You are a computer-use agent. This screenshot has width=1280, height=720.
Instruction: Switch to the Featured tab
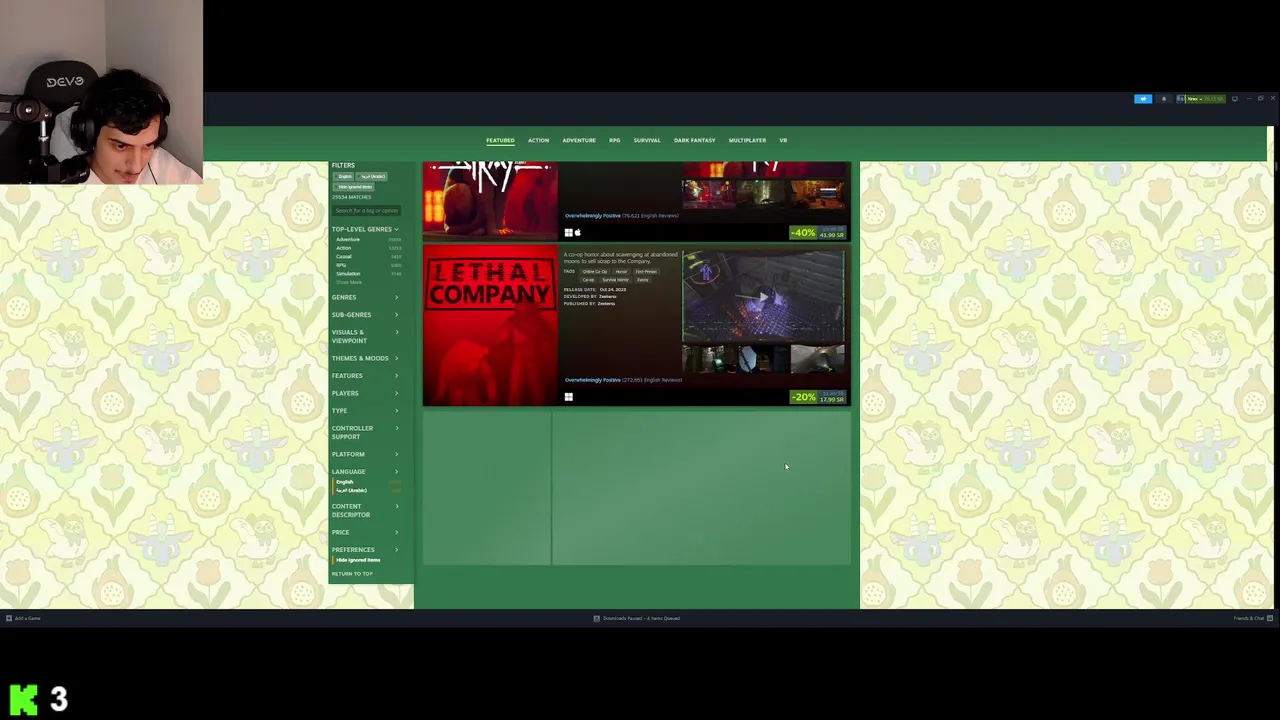(500, 140)
